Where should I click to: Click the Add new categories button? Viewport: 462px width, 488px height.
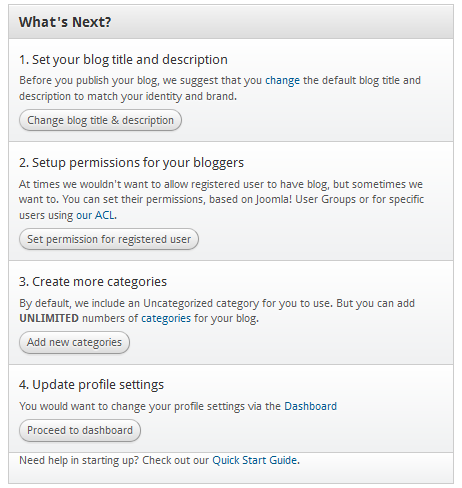point(74,342)
